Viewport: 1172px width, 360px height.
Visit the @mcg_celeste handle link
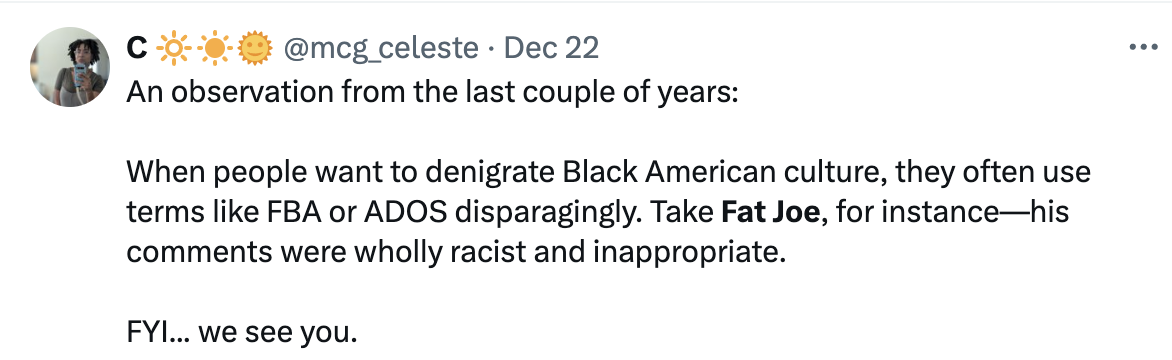[380, 49]
